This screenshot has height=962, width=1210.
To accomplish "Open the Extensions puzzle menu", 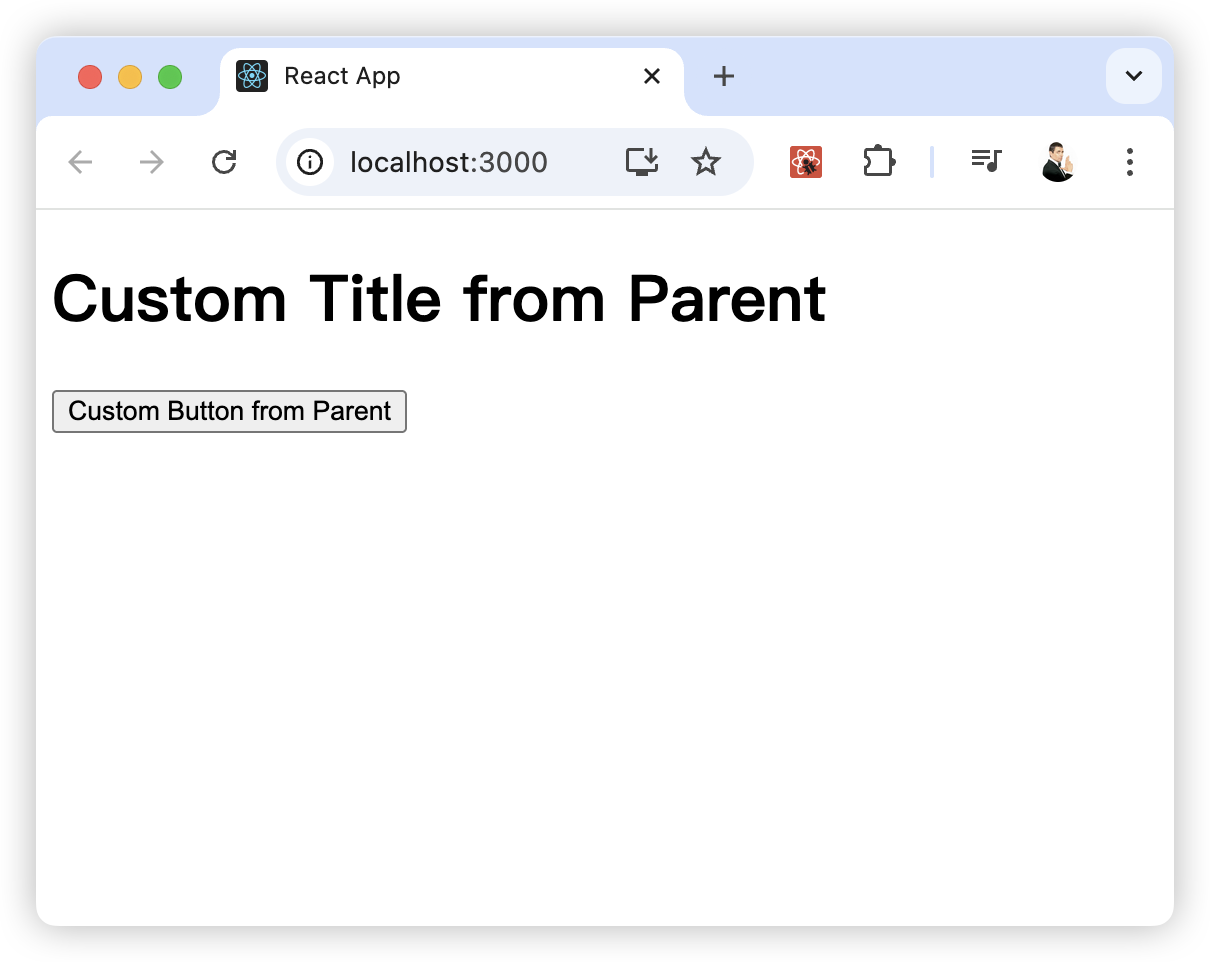I will coord(878,162).
